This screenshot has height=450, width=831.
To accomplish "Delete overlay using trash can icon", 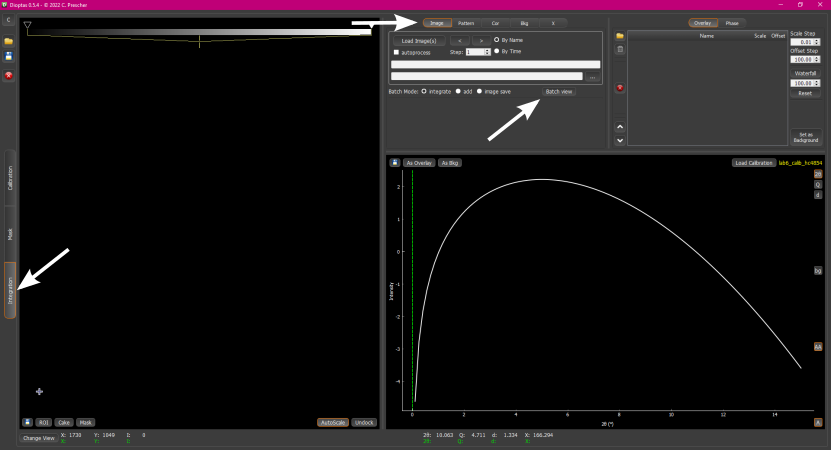I will (620, 49).
